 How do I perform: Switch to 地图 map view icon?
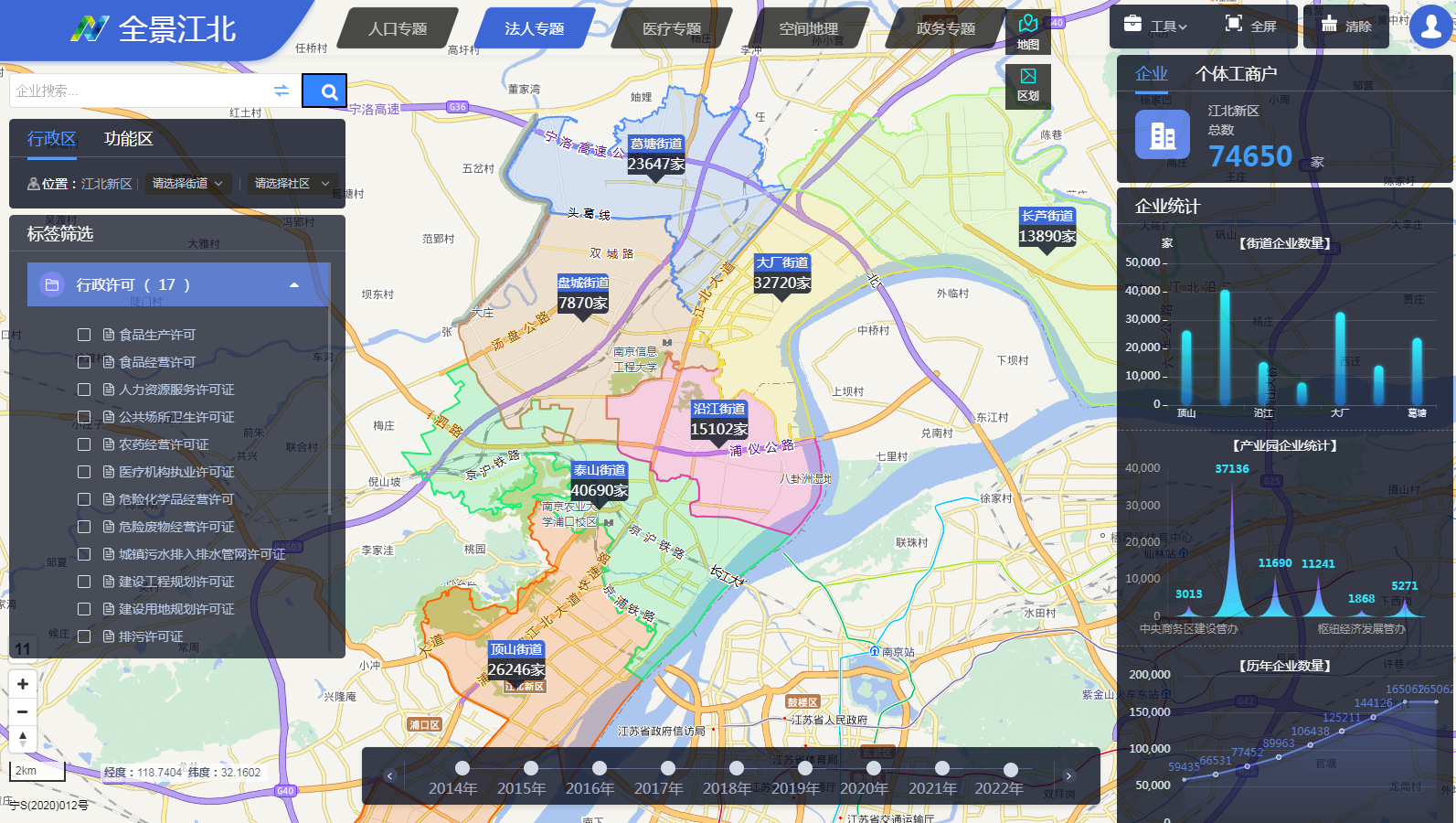[1028, 32]
